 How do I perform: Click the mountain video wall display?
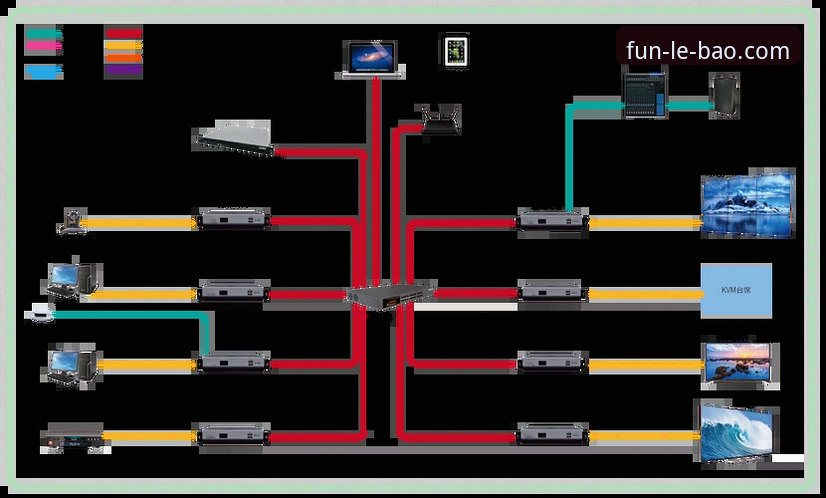(748, 203)
